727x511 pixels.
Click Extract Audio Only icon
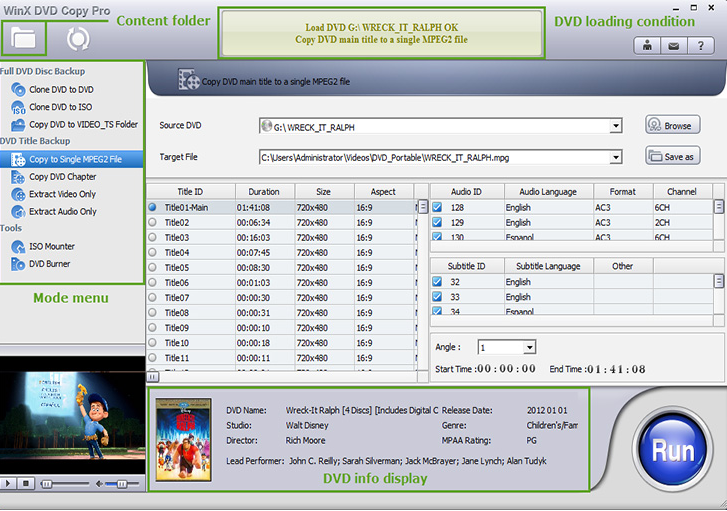tap(18, 211)
